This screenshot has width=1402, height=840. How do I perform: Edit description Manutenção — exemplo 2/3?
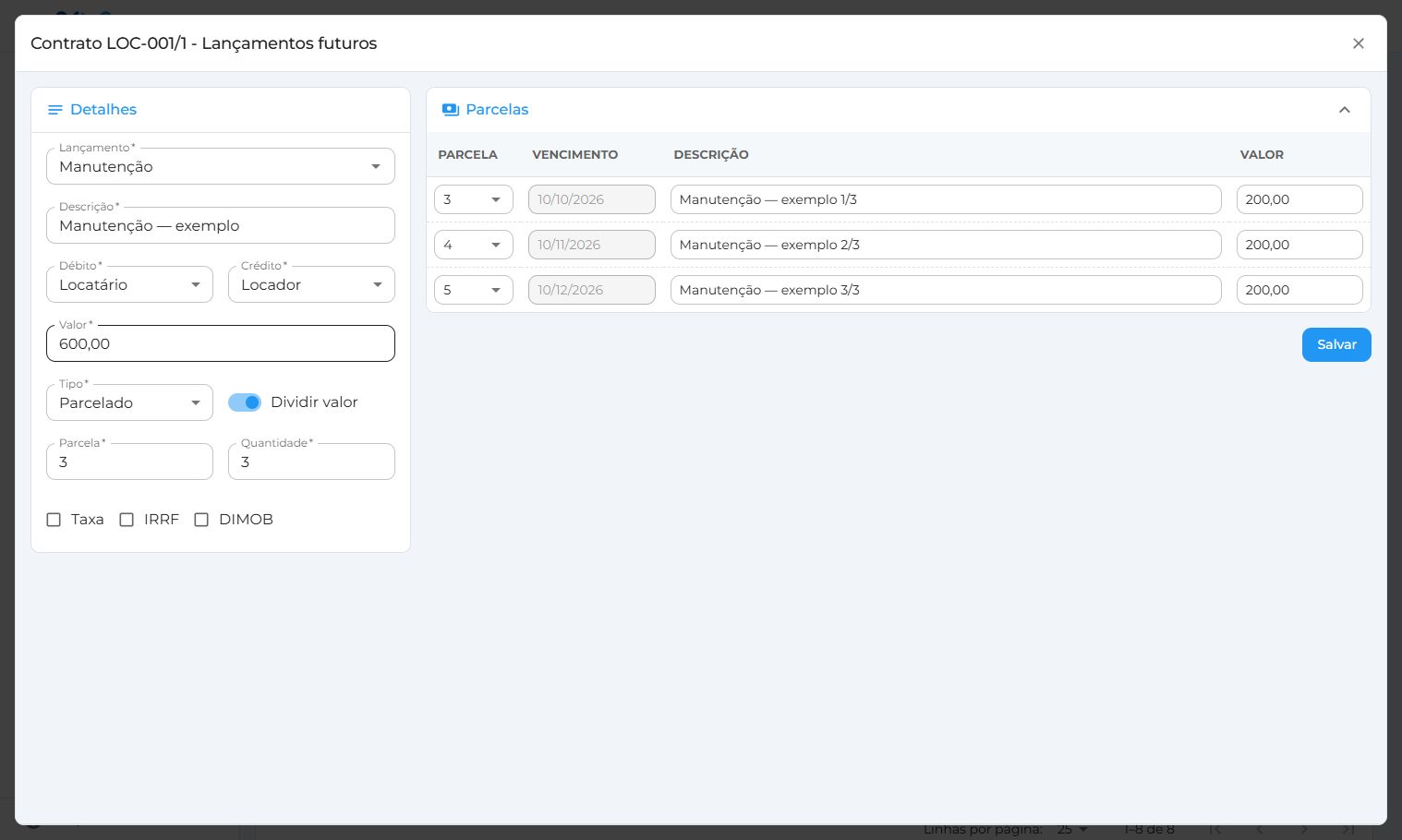[946, 245]
